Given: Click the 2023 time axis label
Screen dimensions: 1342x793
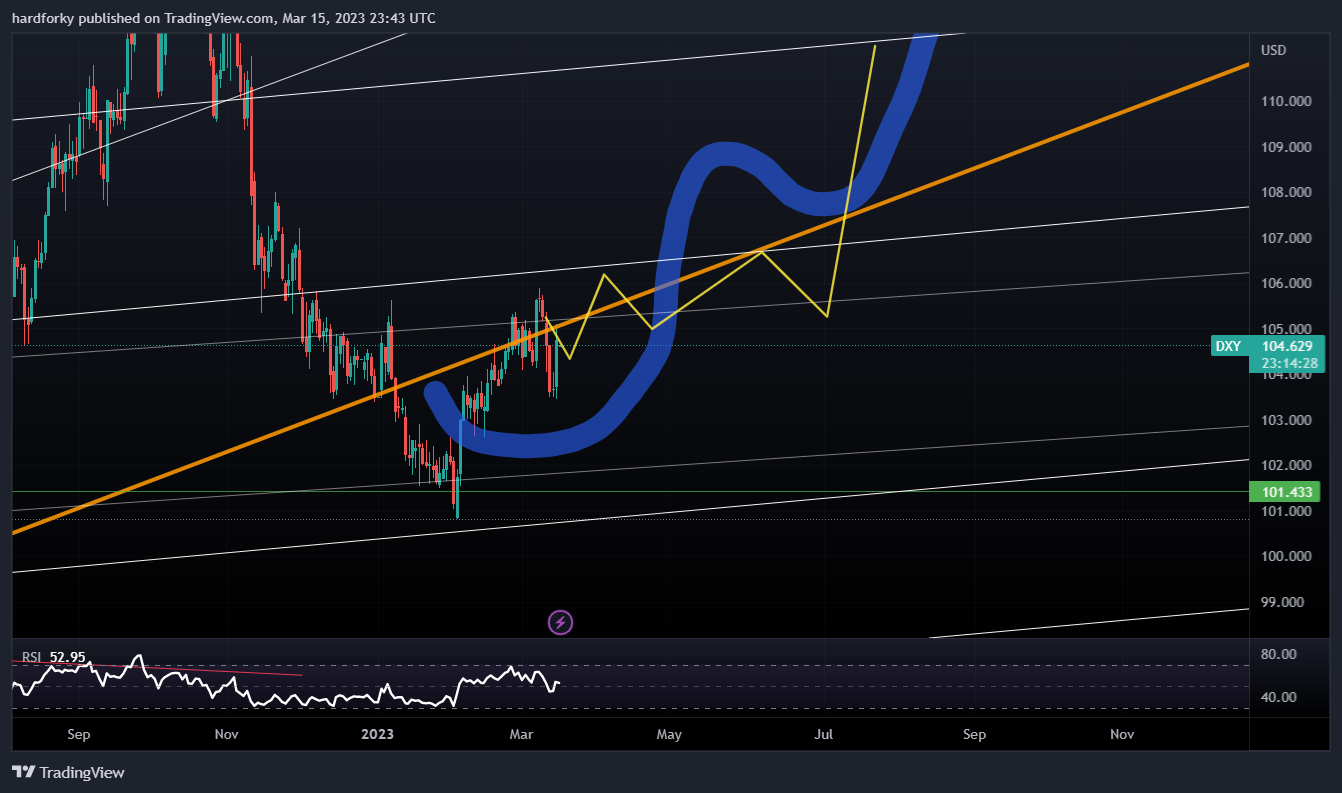Looking at the screenshot, I should click(x=377, y=734).
